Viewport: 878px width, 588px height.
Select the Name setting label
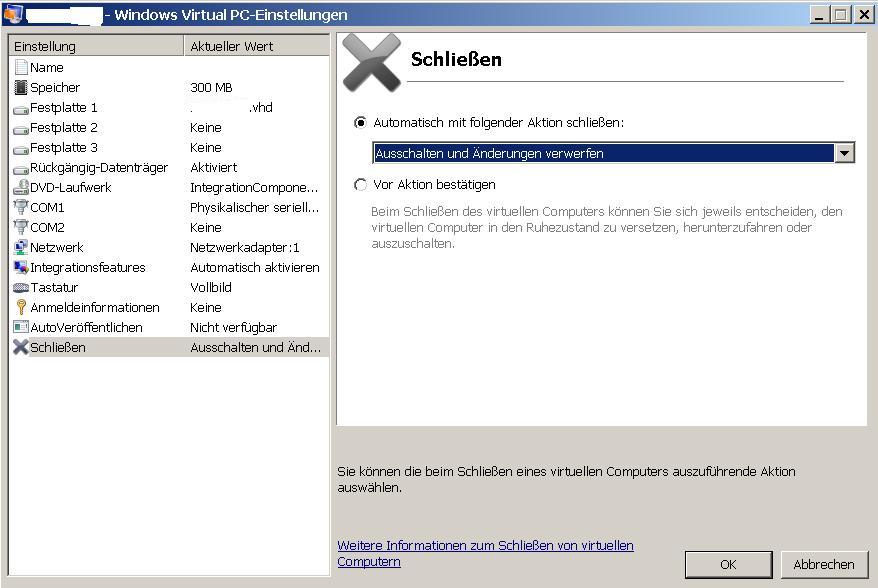(x=46, y=68)
